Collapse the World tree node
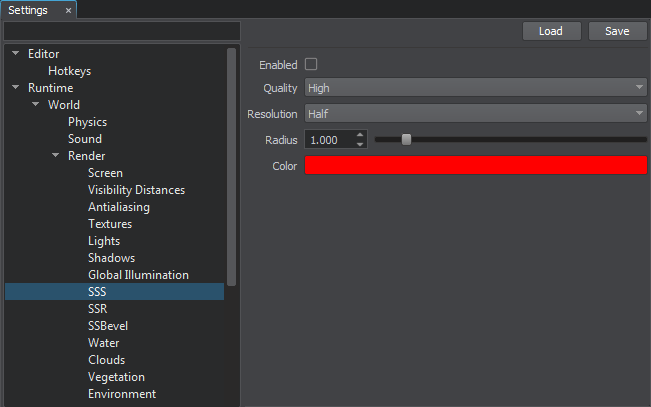Screen dimensions: 651x407 coord(36,105)
